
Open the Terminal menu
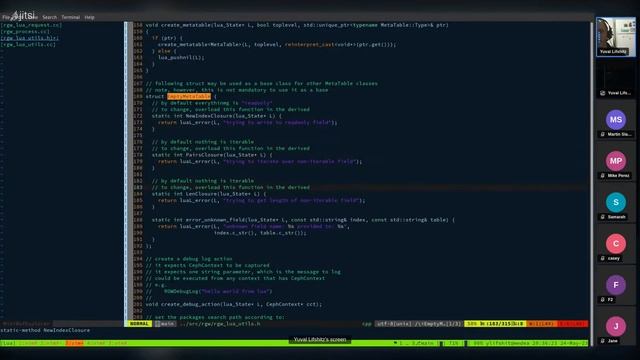[x=71, y=17]
